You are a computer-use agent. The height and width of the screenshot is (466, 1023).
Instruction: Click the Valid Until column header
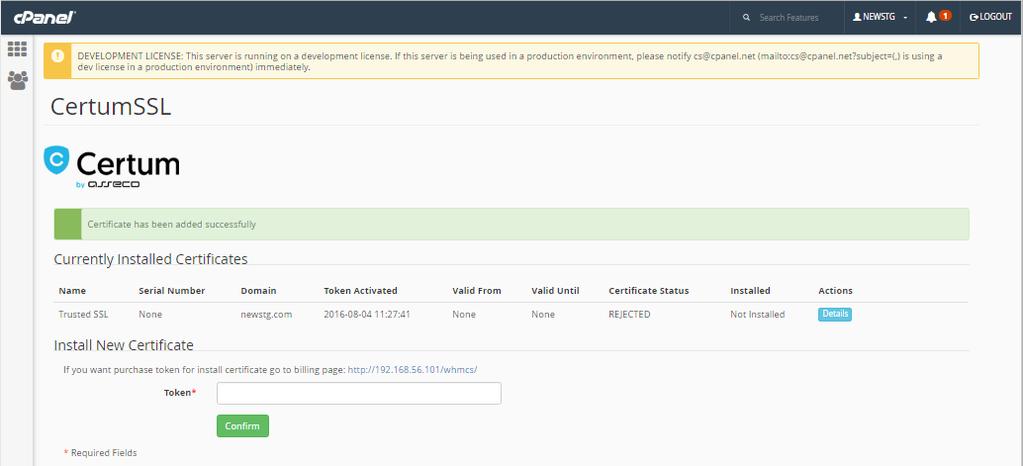tap(555, 290)
